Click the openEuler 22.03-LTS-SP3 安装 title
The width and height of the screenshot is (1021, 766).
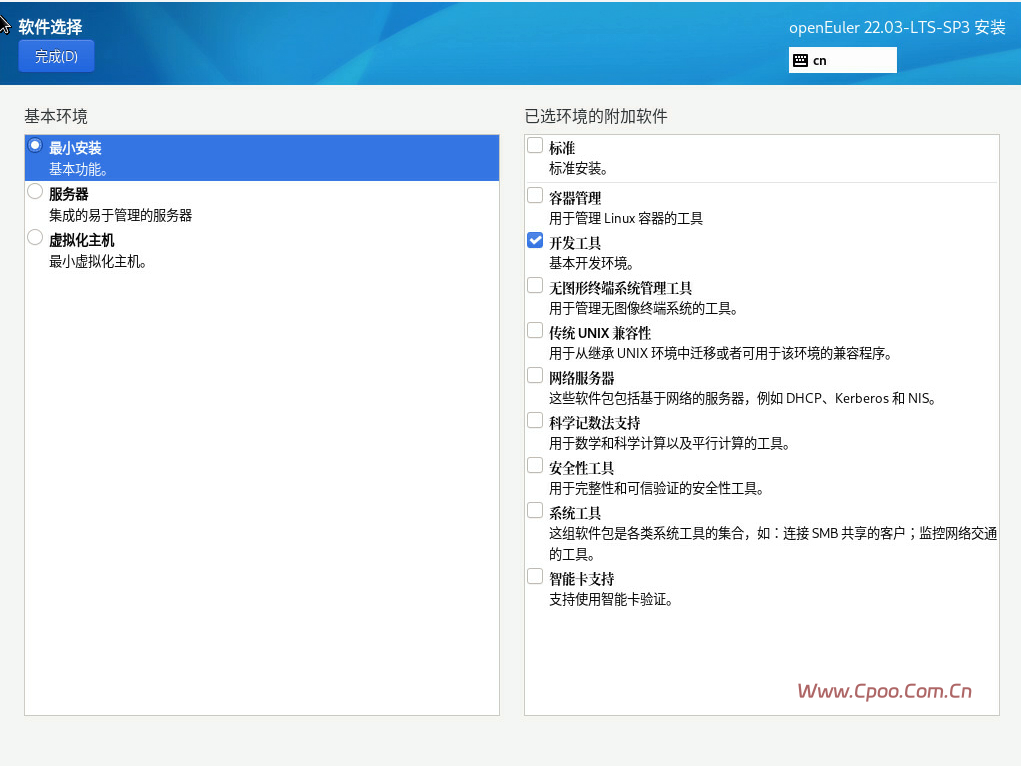click(897, 27)
